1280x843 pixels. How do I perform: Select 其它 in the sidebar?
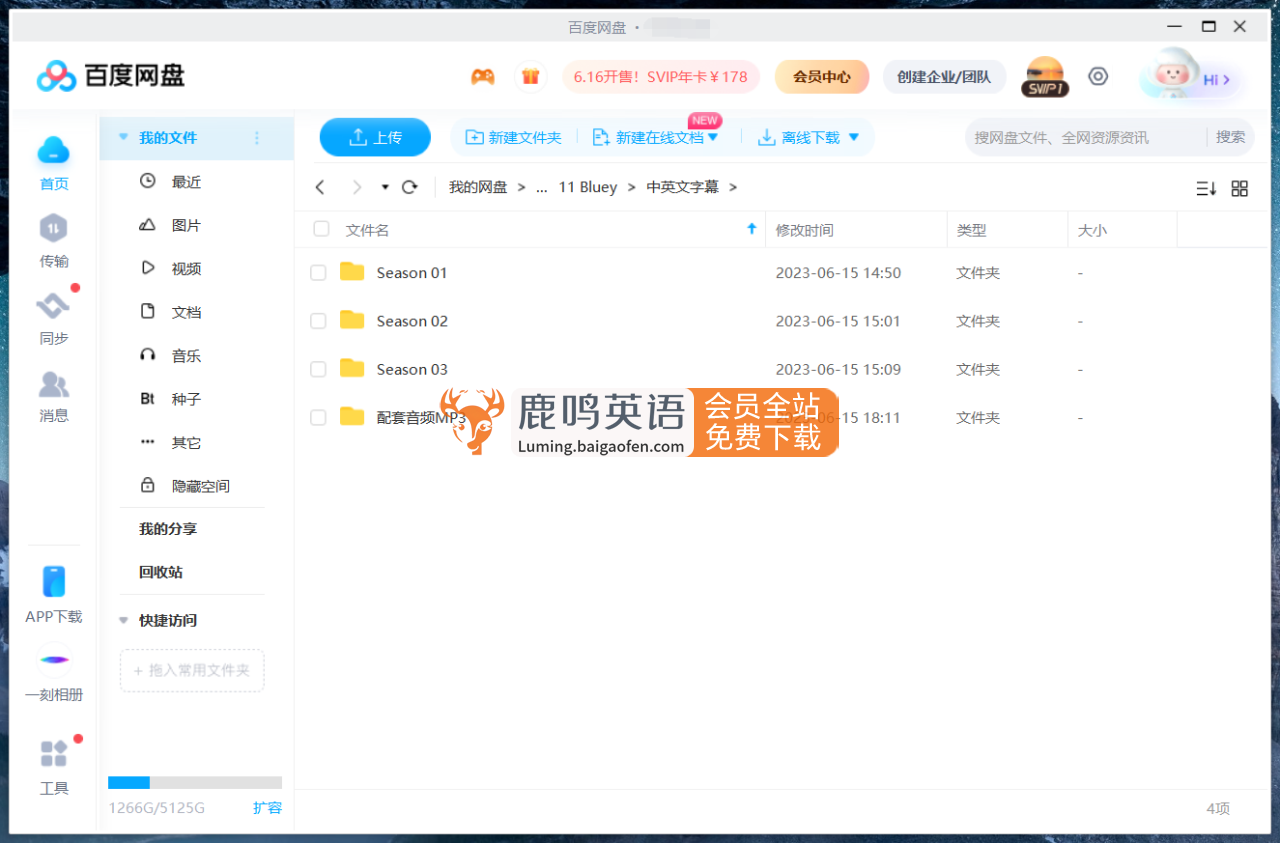coord(186,442)
